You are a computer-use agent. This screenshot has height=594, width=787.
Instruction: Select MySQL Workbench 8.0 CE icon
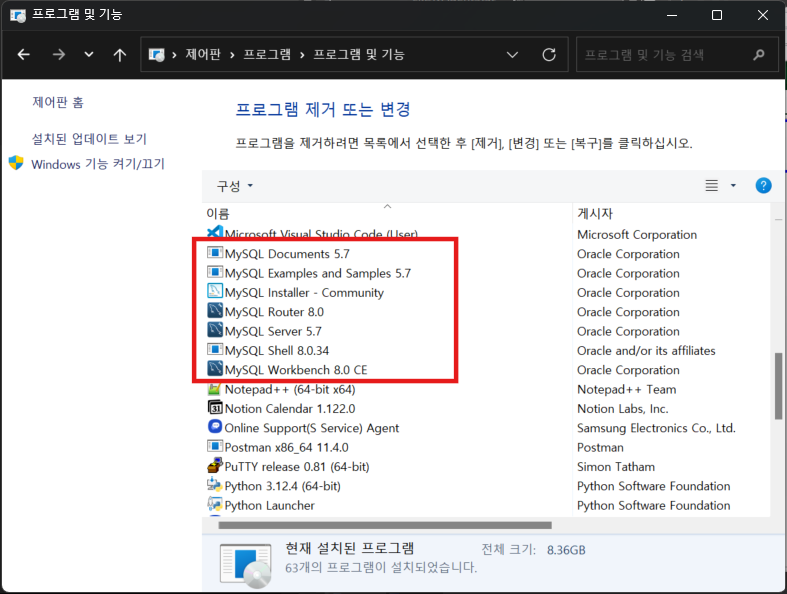tap(215, 369)
